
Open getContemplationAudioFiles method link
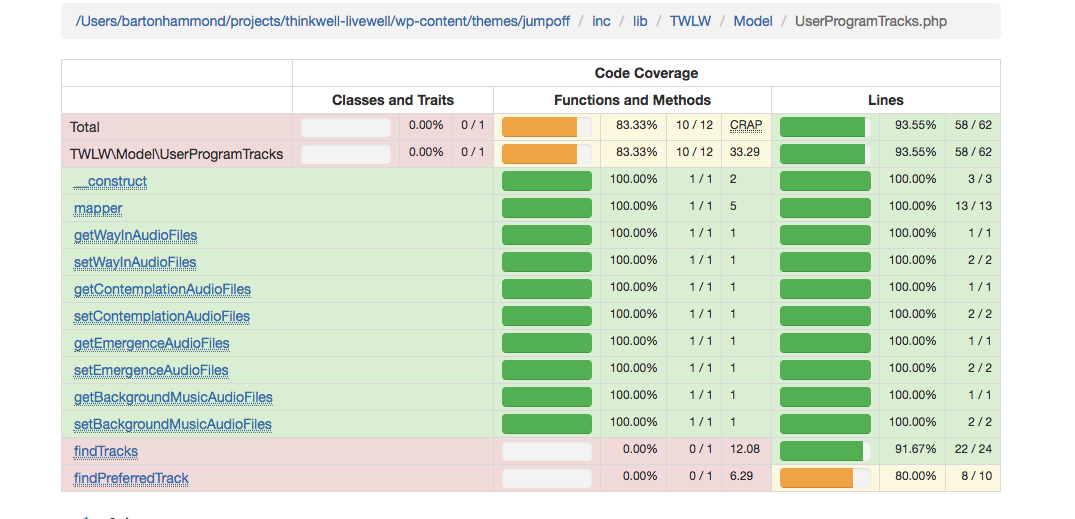coord(162,289)
